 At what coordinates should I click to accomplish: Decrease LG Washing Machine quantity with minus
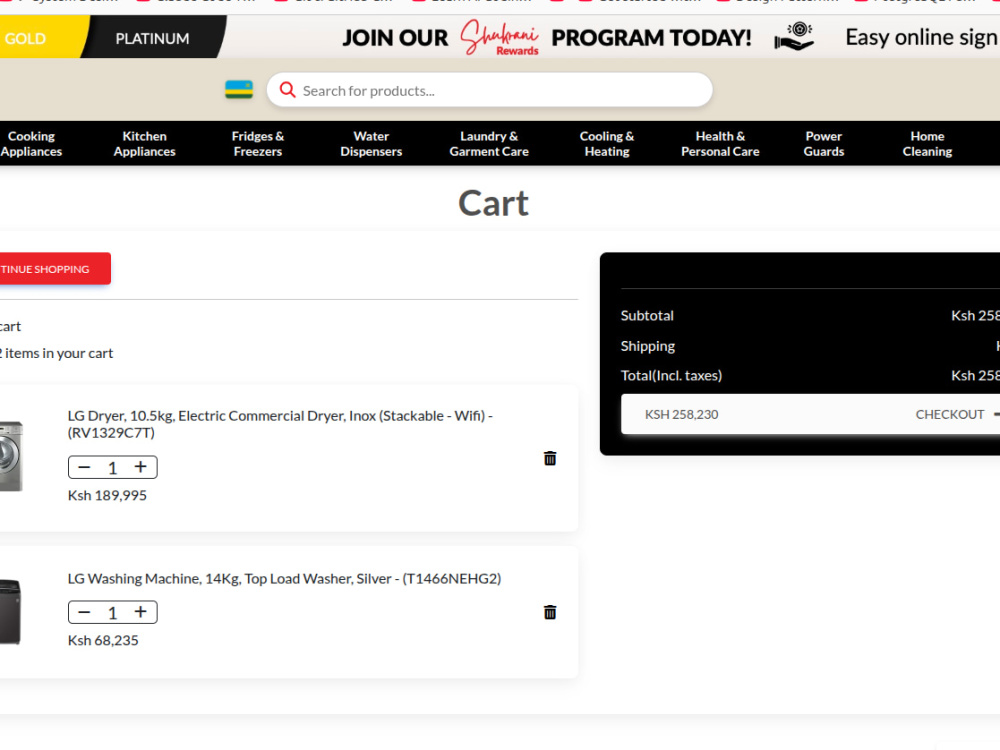tap(84, 612)
